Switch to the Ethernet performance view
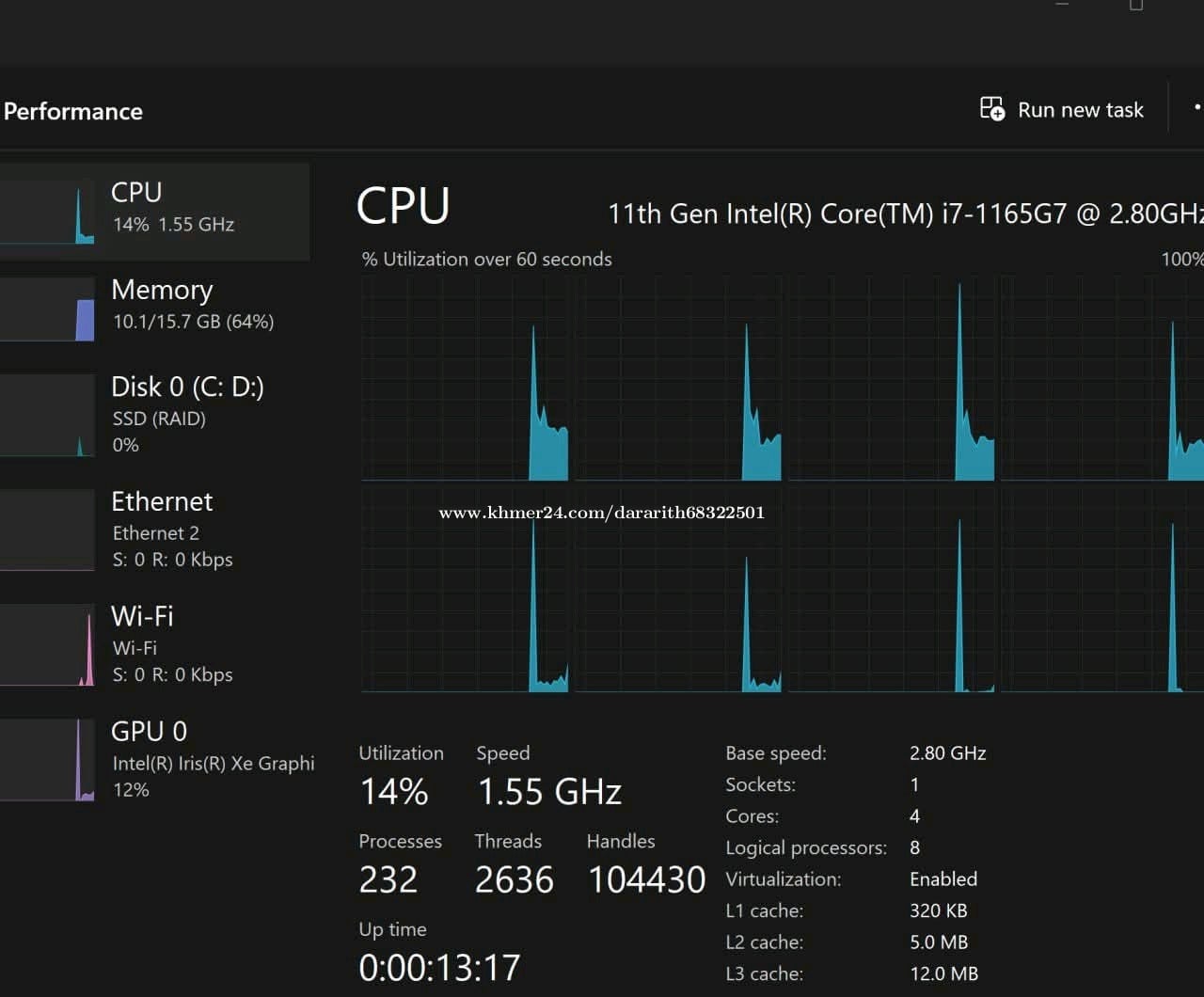 pos(162,527)
